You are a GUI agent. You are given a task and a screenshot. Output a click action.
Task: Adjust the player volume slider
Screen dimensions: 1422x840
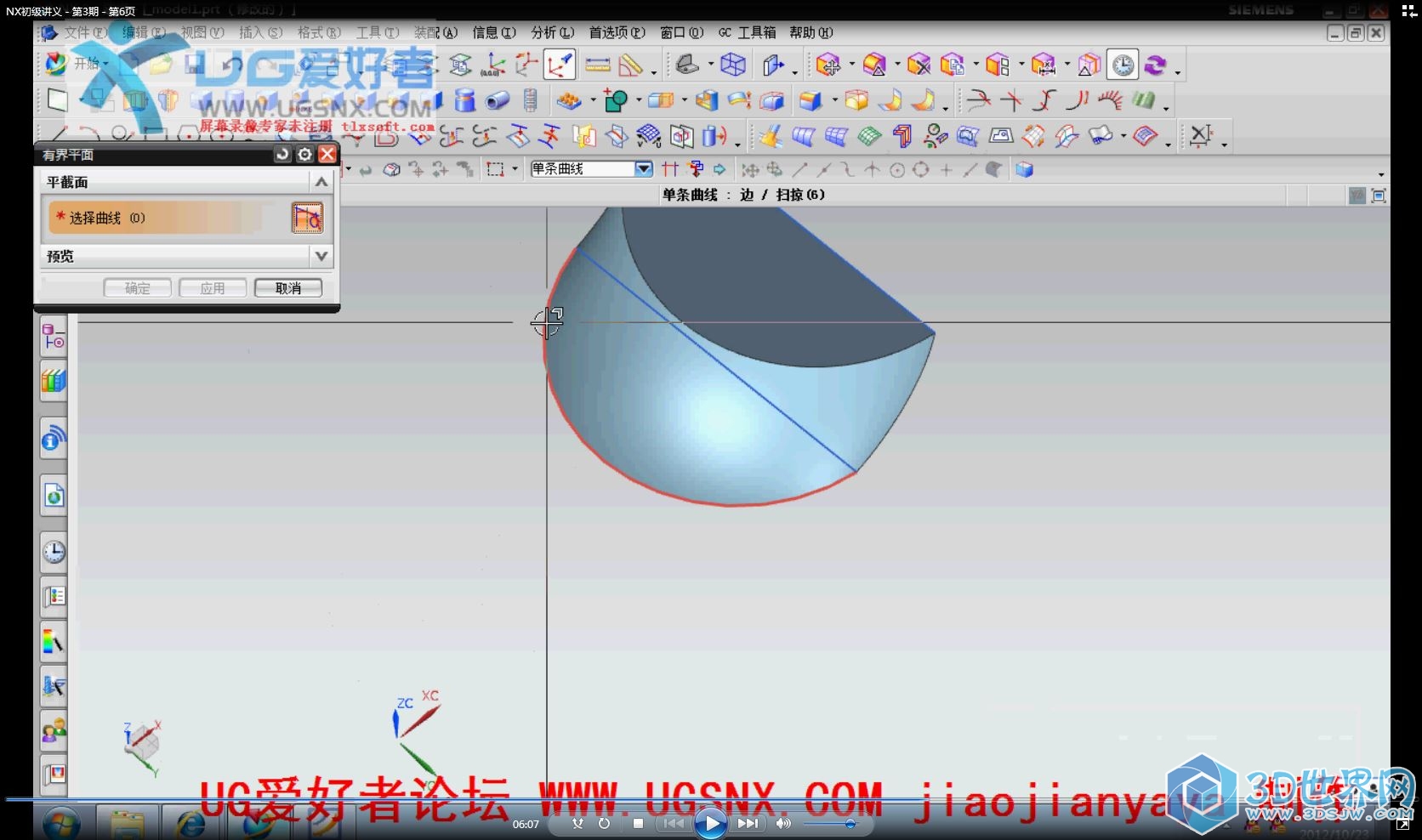829,823
